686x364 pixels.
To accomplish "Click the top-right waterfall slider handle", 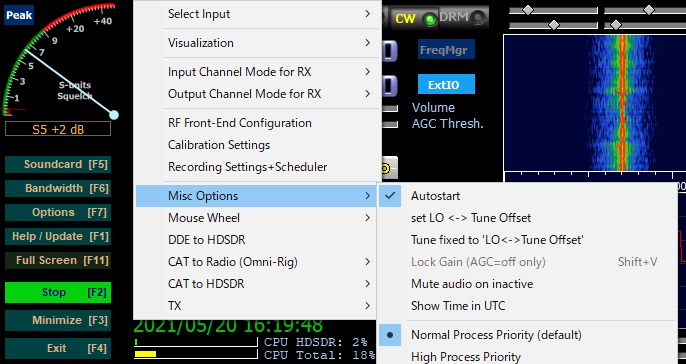I will click(649, 10).
